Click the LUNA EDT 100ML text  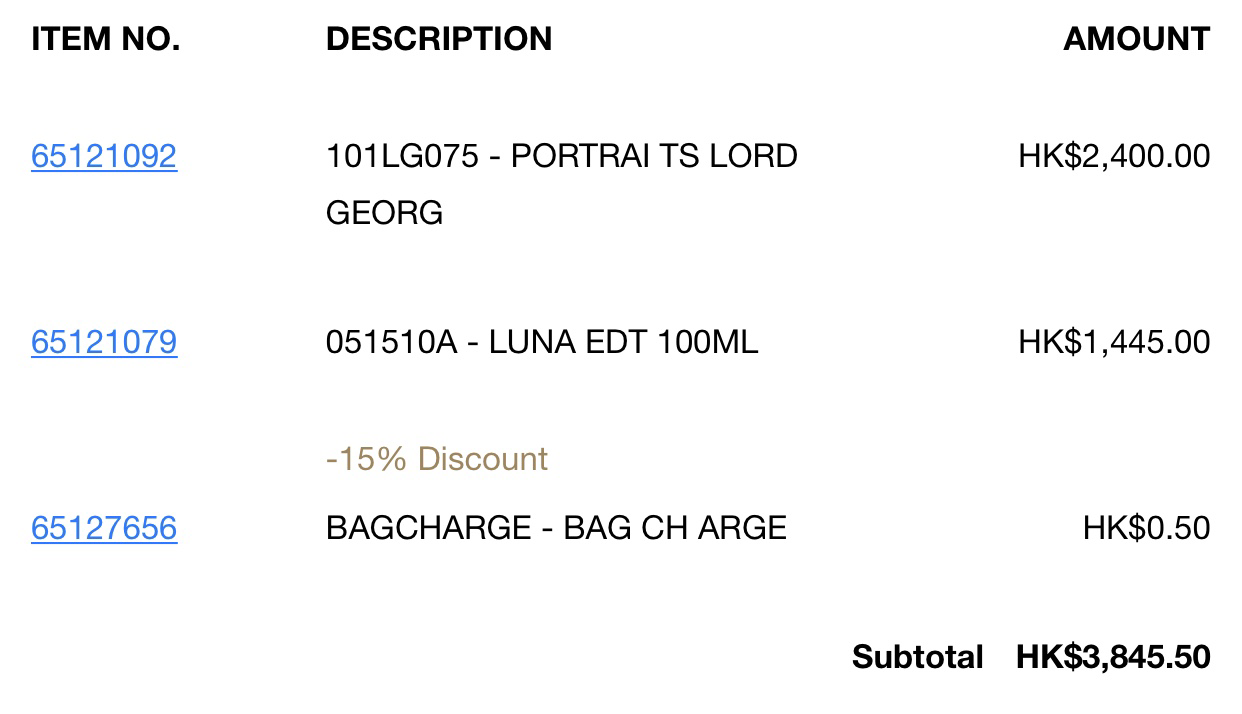point(623,342)
